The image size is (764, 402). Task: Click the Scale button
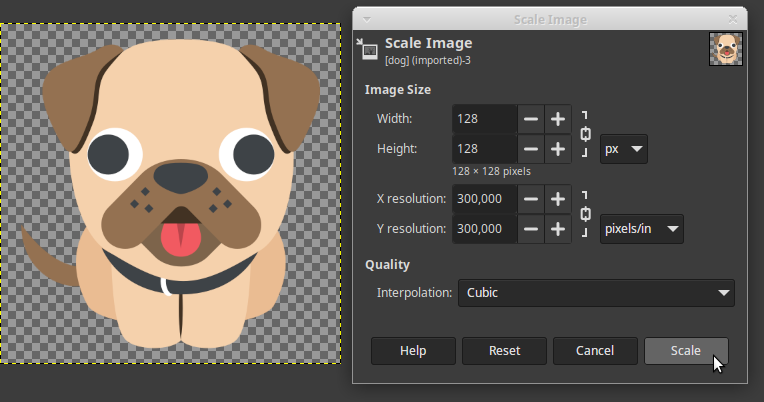click(686, 351)
